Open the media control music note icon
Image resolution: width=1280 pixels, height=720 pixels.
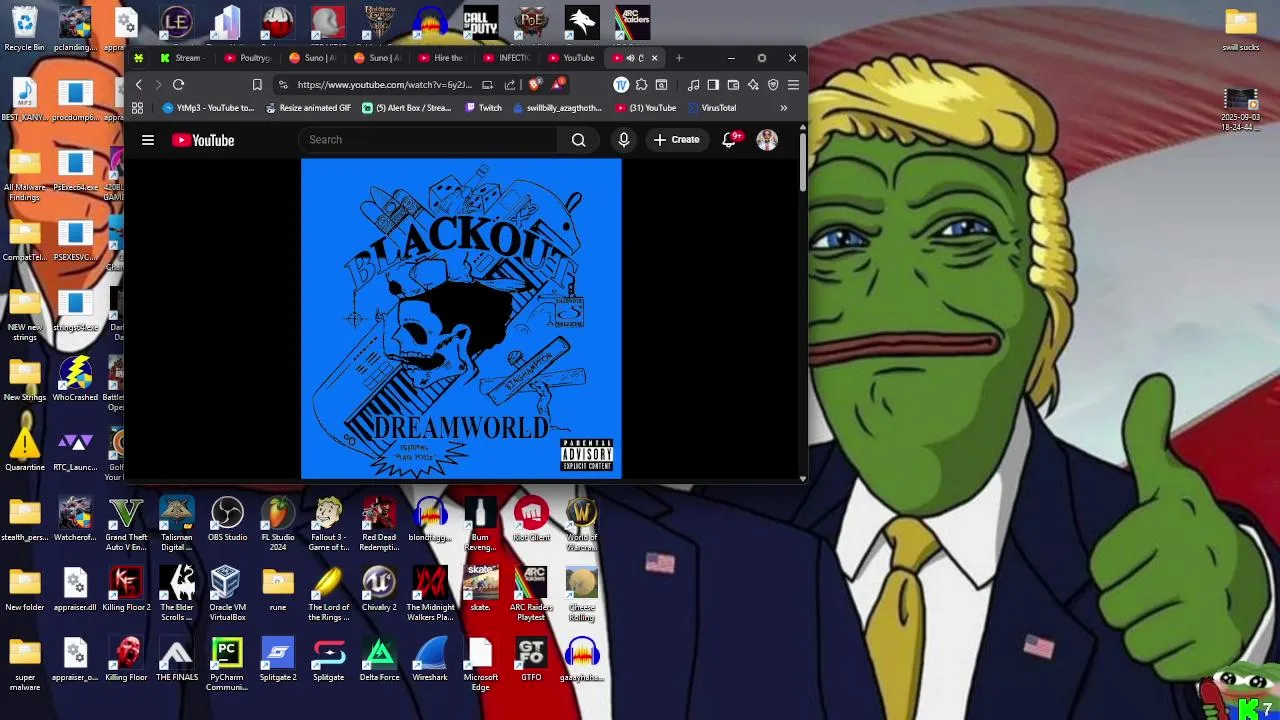(694, 85)
